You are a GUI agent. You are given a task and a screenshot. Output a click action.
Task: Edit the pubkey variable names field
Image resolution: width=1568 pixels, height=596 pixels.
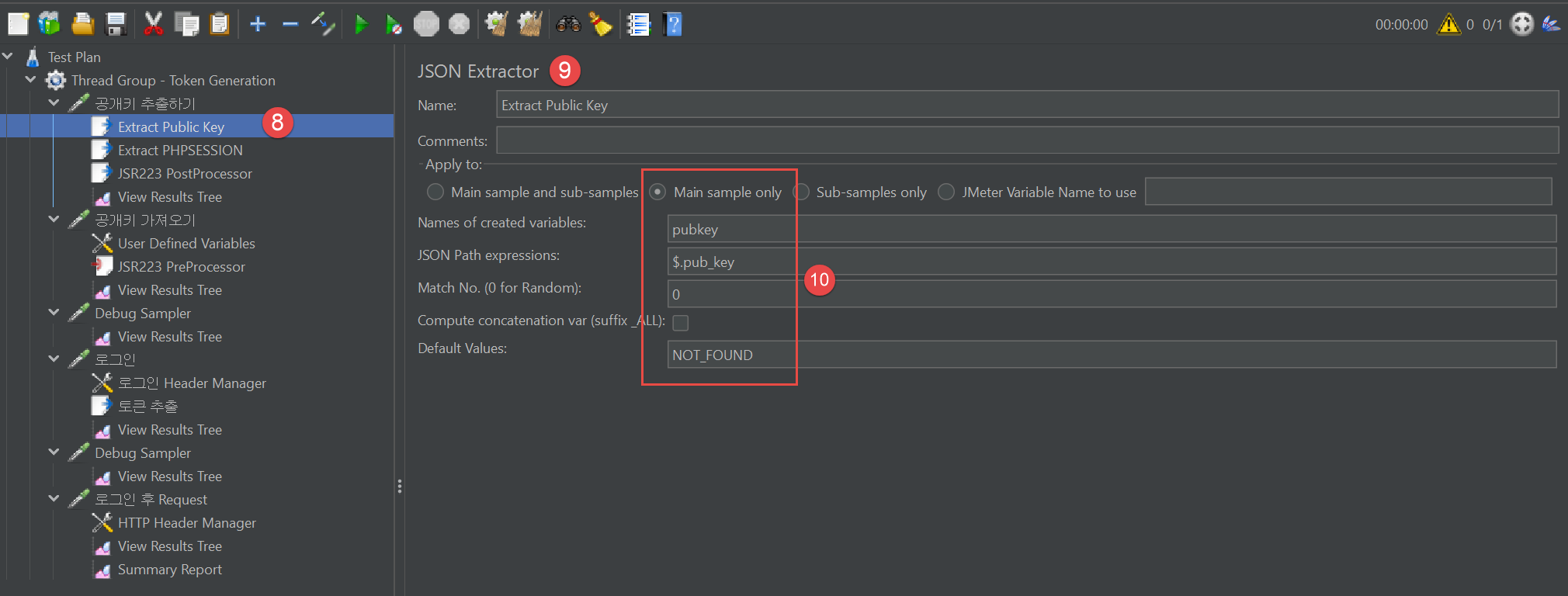[1112, 229]
